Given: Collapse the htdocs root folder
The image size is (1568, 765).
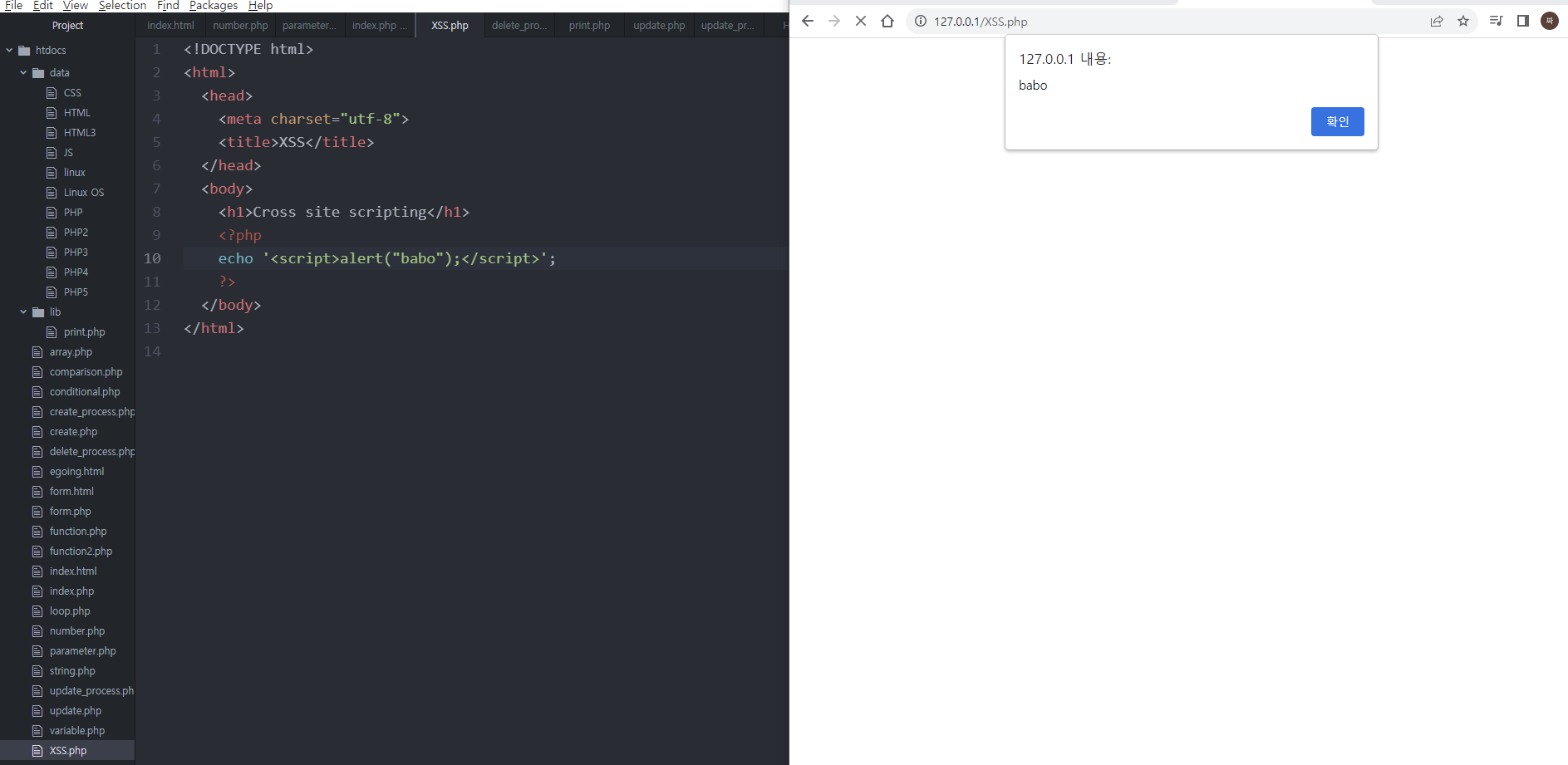Looking at the screenshot, I should pyautogui.click(x=9, y=51).
